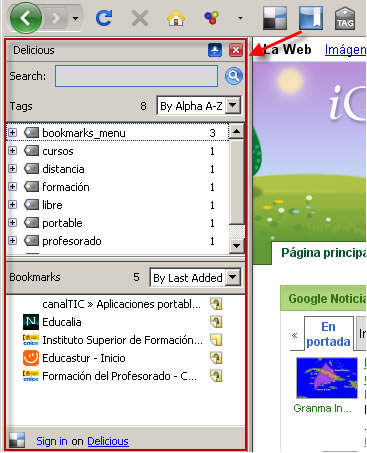Image resolution: width=367 pixels, height=453 pixels.
Task: Select the portable tag
Action: (62, 223)
